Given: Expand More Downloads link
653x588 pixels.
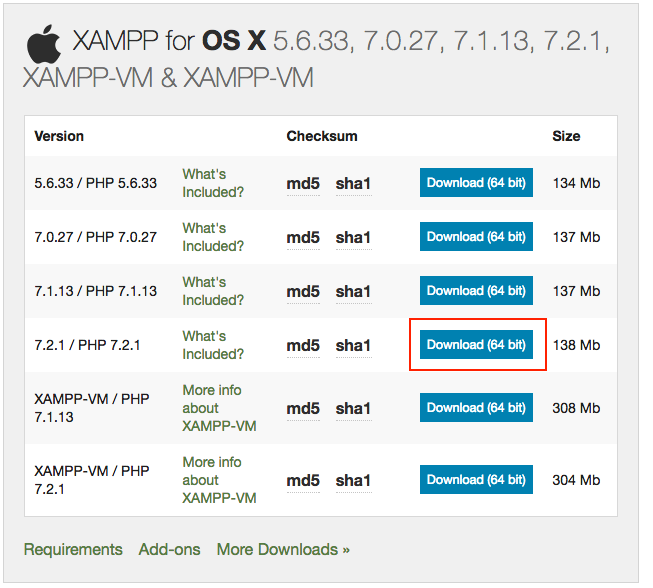Looking at the screenshot, I should [283, 549].
